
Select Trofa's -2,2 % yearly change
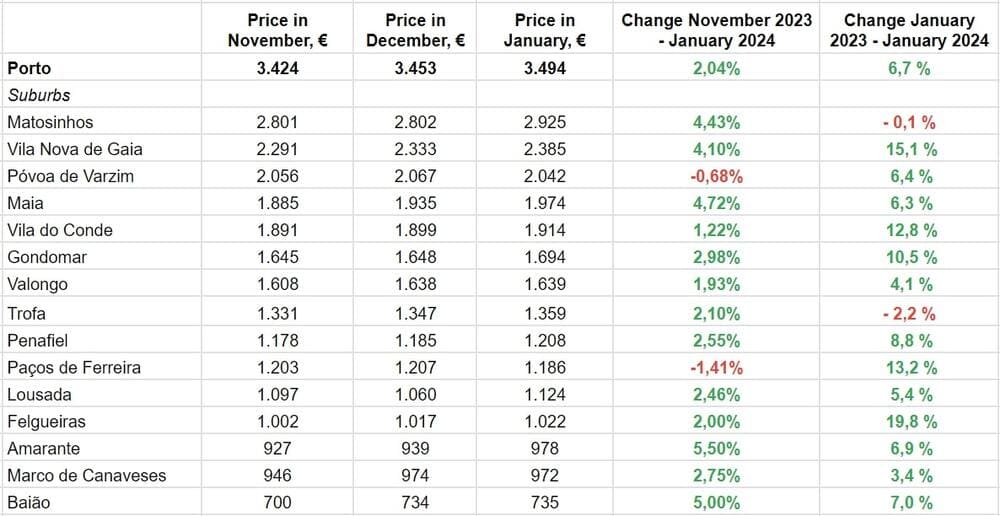click(908, 312)
